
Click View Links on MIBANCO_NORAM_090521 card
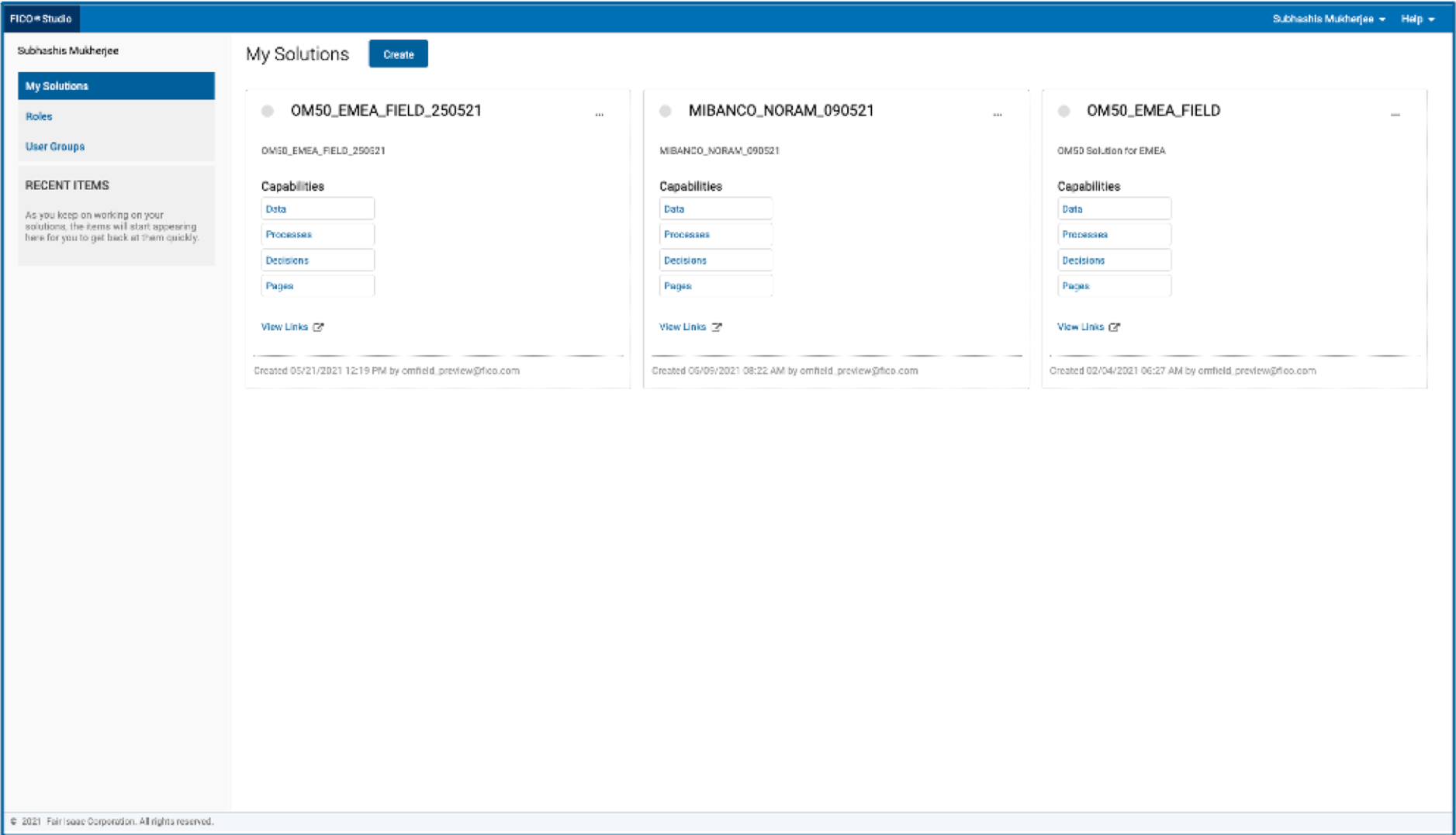[x=683, y=327]
